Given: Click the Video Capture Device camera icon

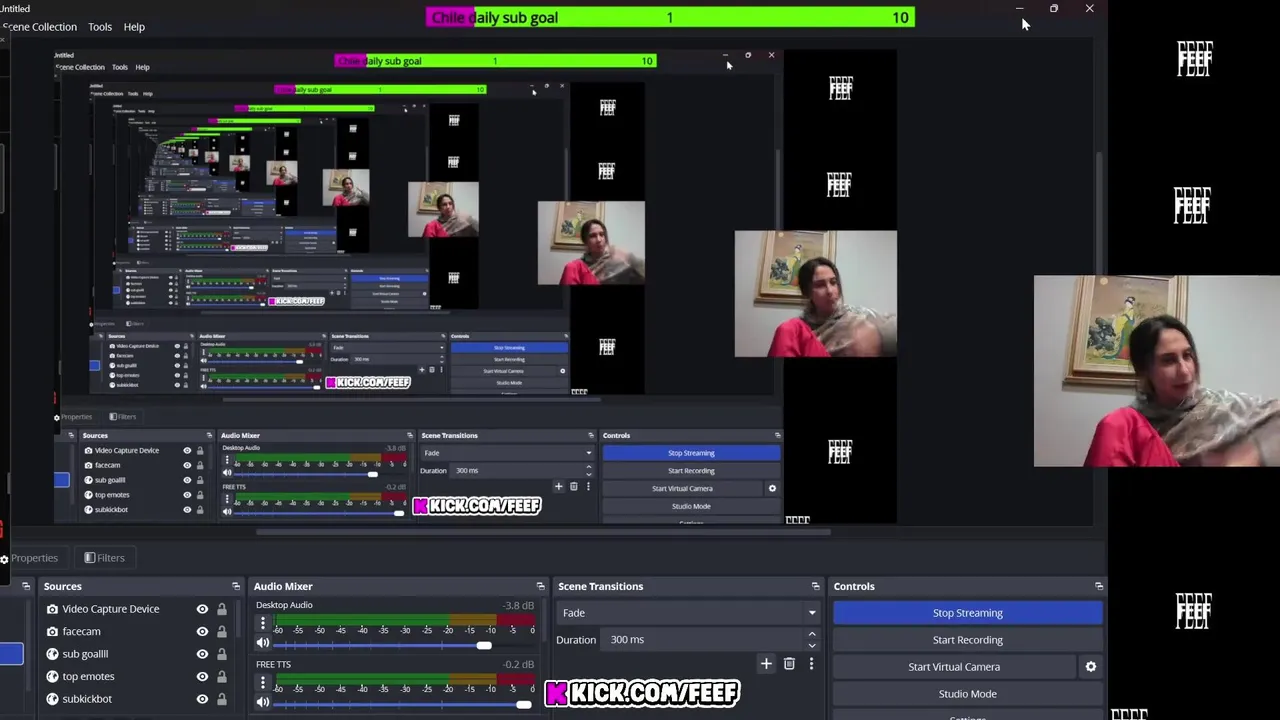Looking at the screenshot, I should pos(52,609).
